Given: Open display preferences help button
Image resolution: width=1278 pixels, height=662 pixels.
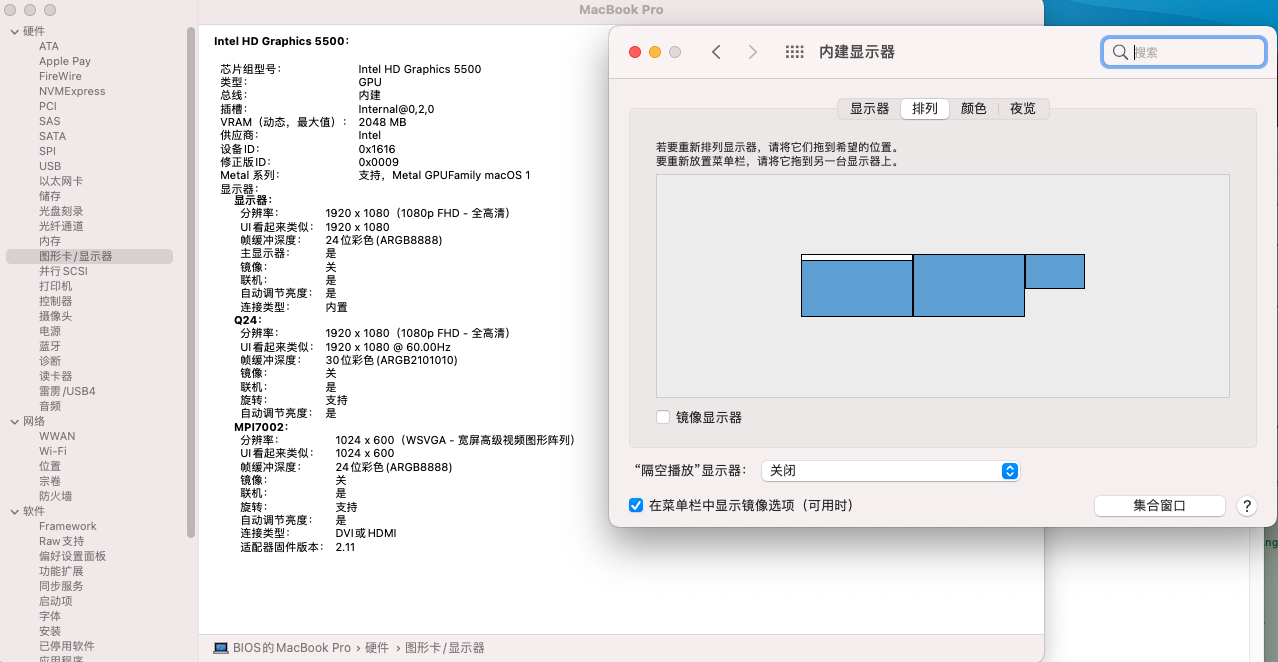Looking at the screenshot, I should [x=1246, y=506].
